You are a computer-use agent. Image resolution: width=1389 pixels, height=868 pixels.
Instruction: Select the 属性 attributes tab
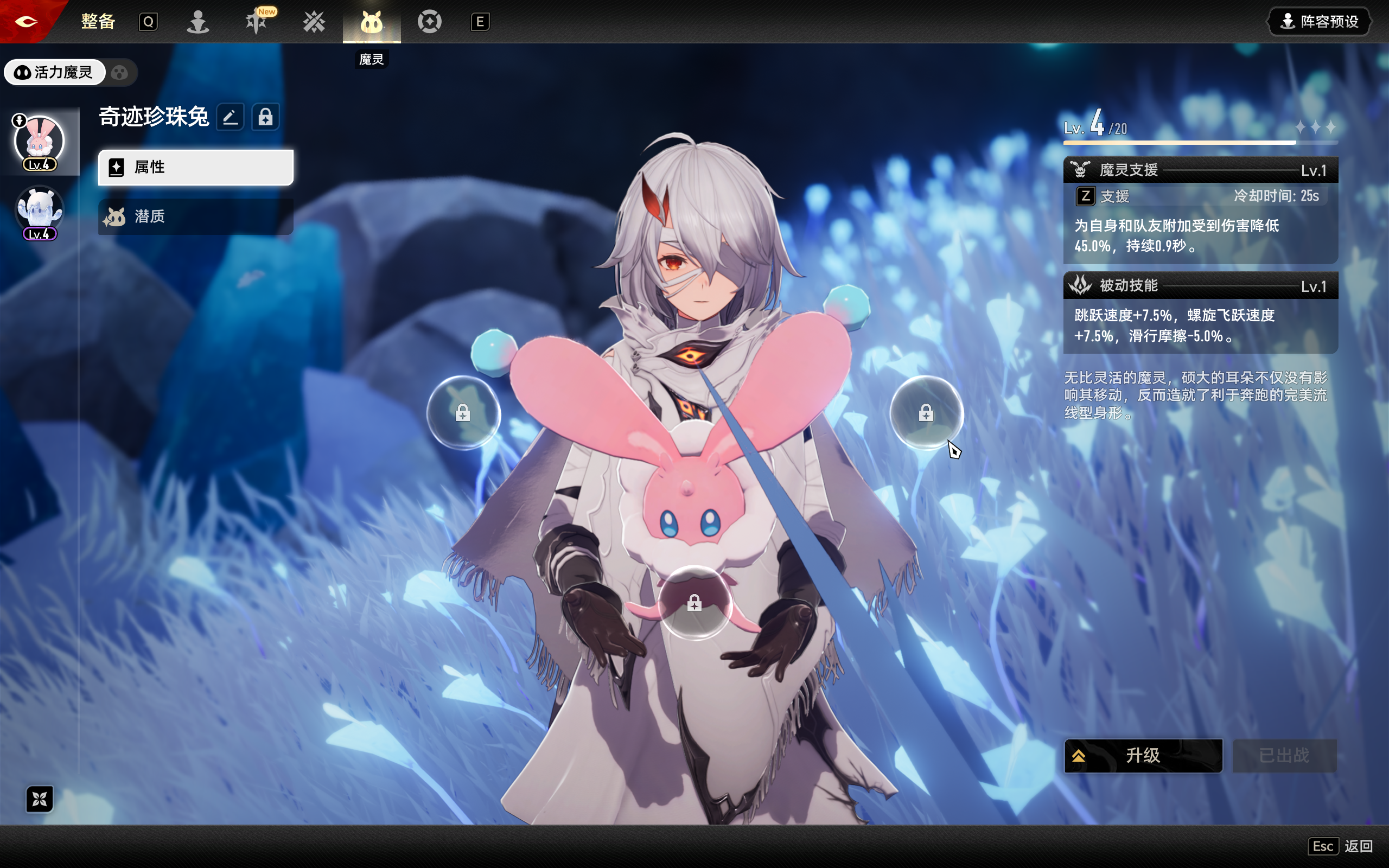196,167
